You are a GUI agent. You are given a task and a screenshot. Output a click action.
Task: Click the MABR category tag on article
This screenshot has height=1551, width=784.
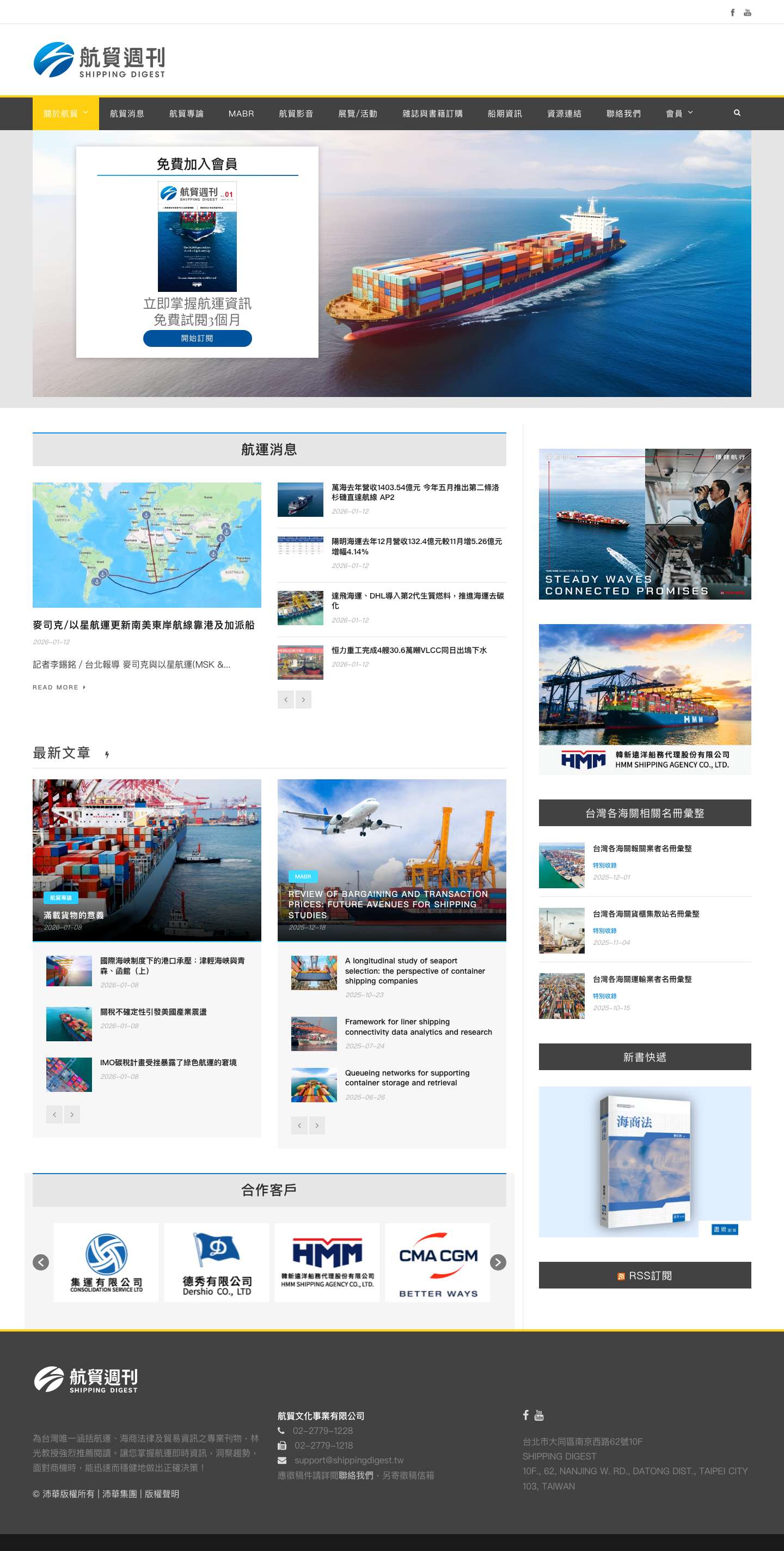click(303, 877)
